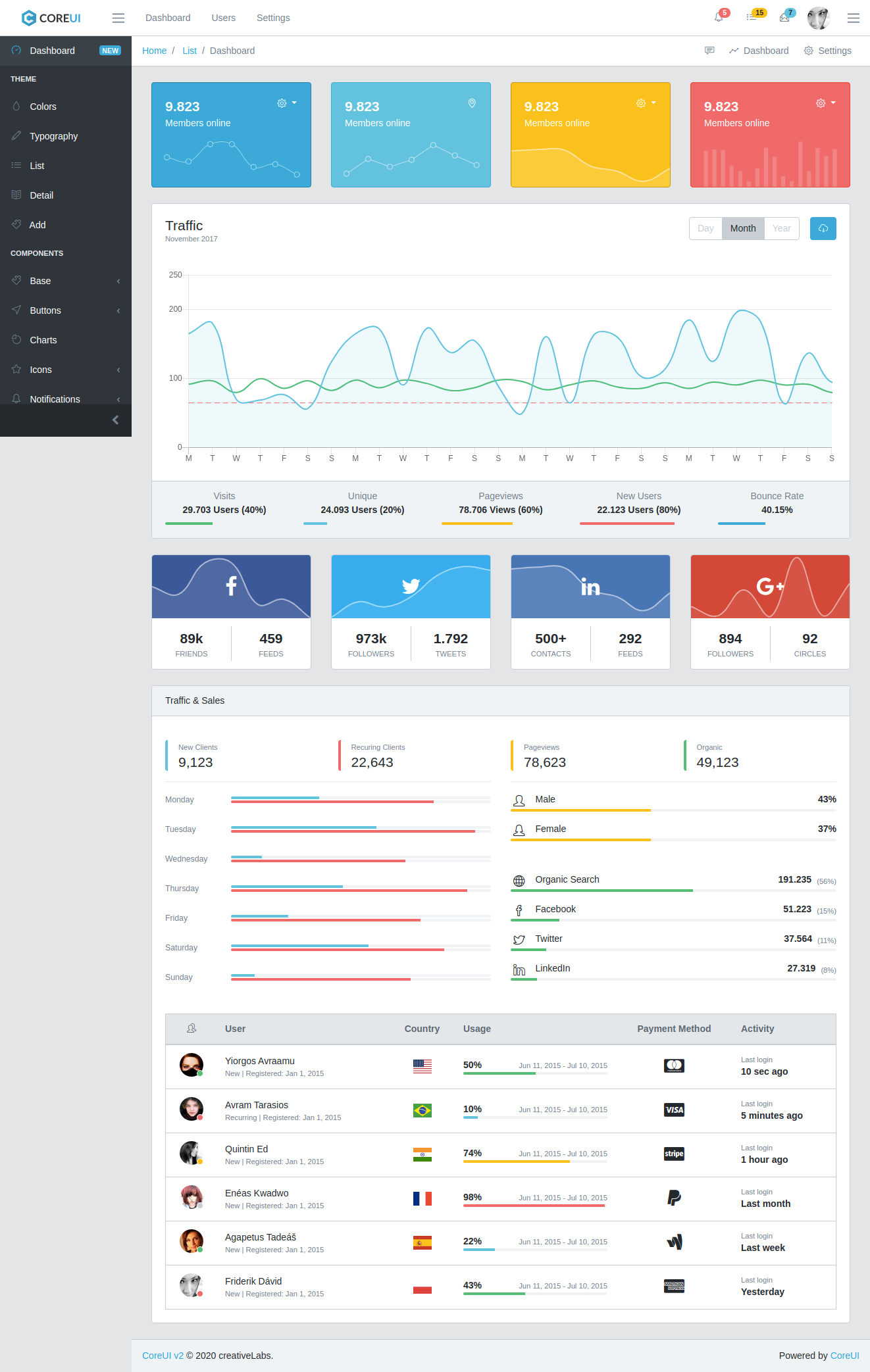Click Users in the top navigation
The image size is (870, 1372).
[223, 18]
